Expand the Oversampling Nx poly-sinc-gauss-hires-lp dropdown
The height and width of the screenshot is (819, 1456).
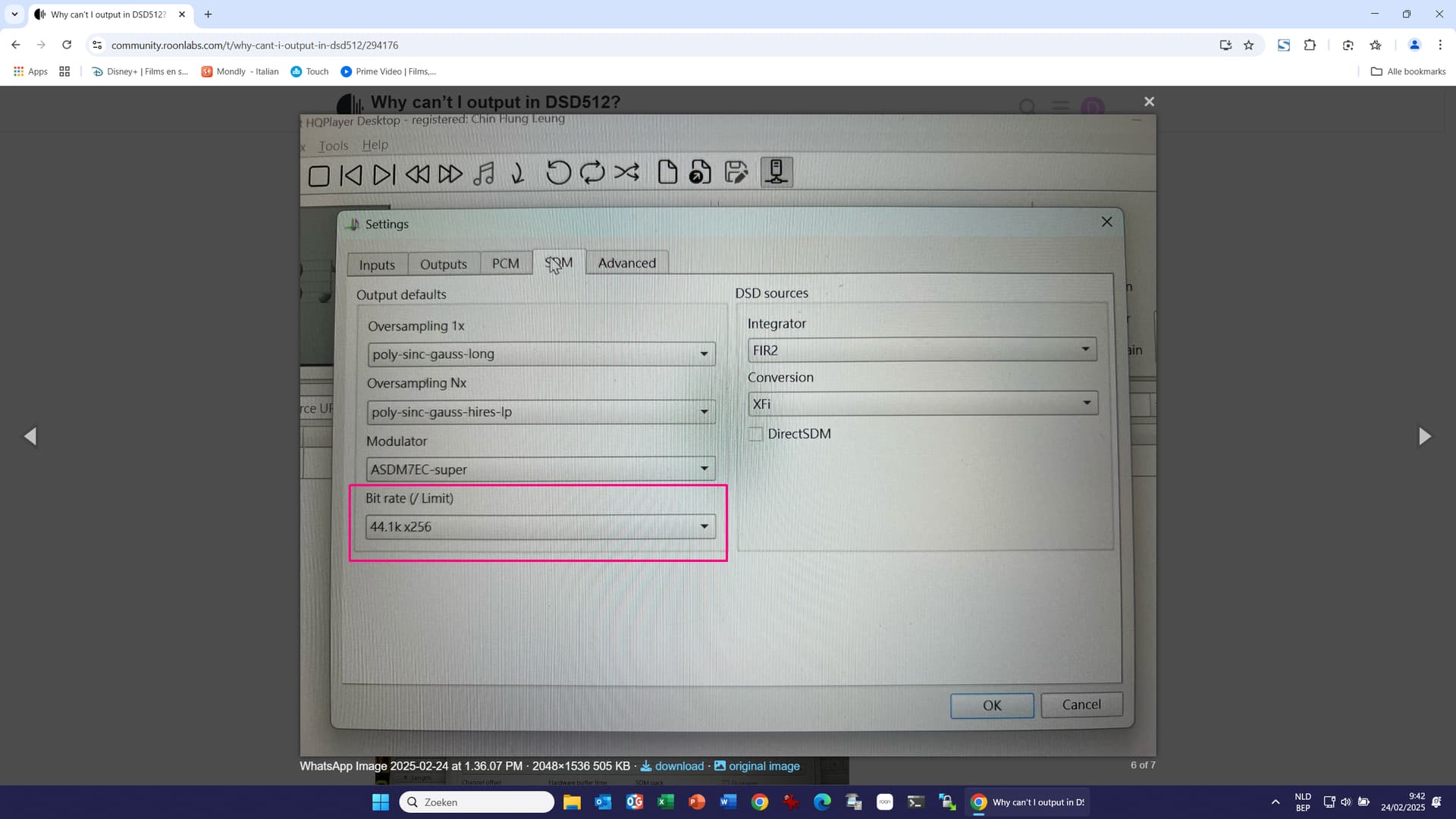point(541,412)
